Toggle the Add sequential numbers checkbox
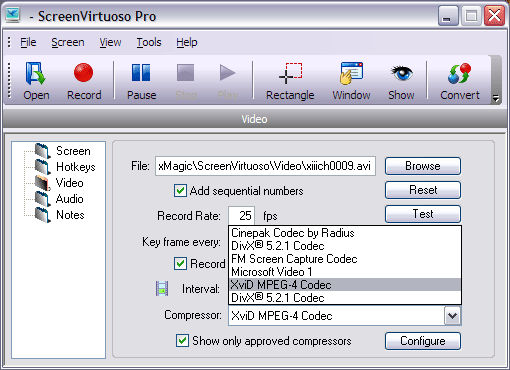This screenshot has width=510, height=370. 180,191
